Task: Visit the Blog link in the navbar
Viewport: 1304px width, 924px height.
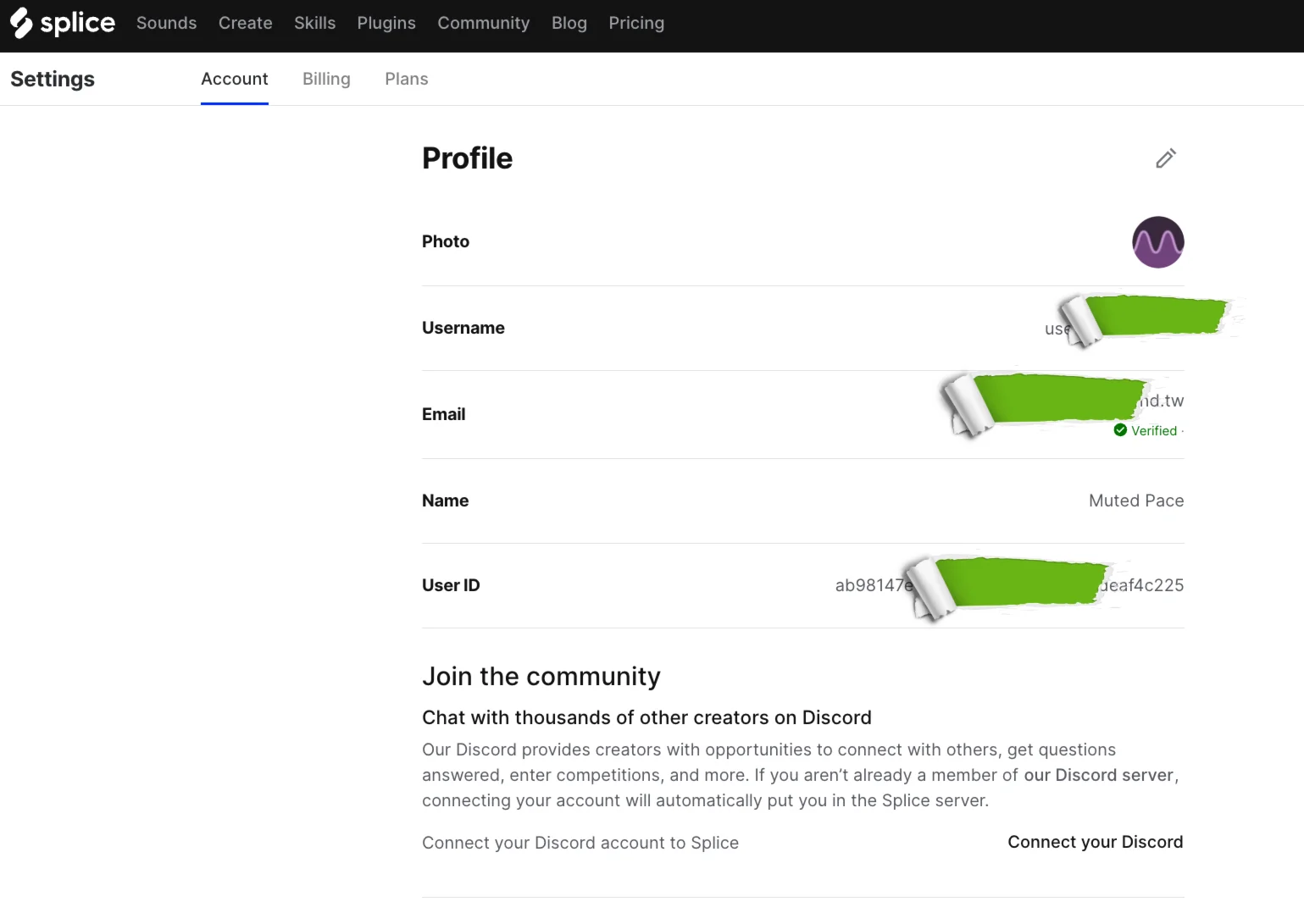Action: click(x=569, y=23)
